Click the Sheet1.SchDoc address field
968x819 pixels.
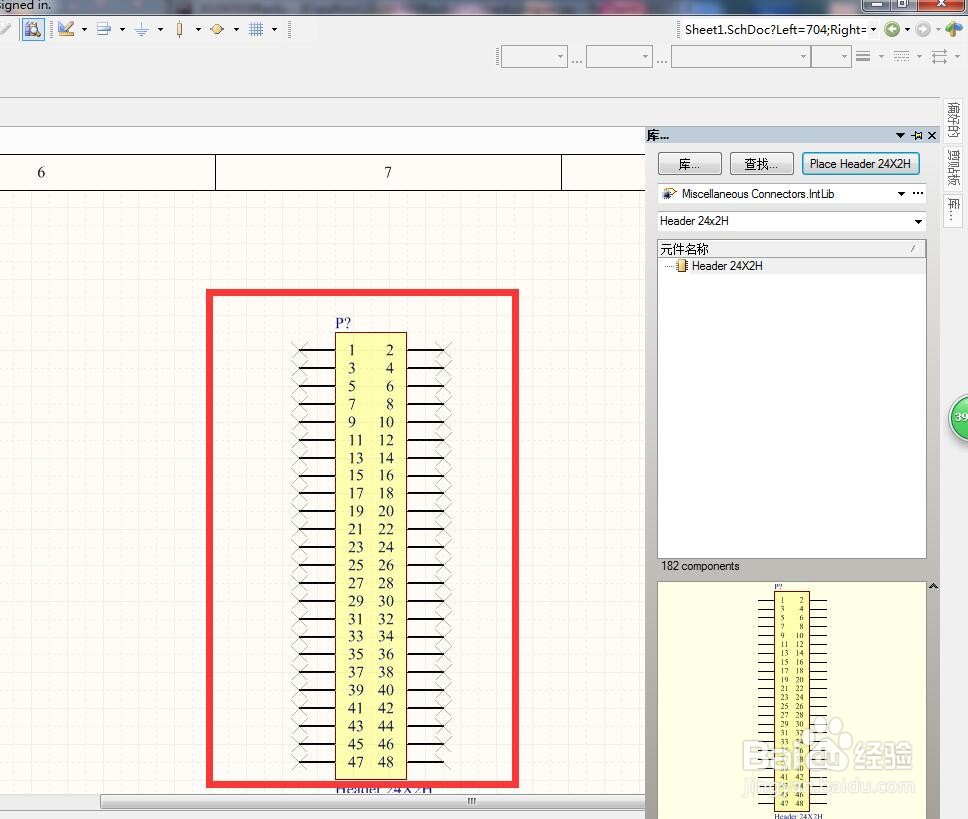click(775, 29)
